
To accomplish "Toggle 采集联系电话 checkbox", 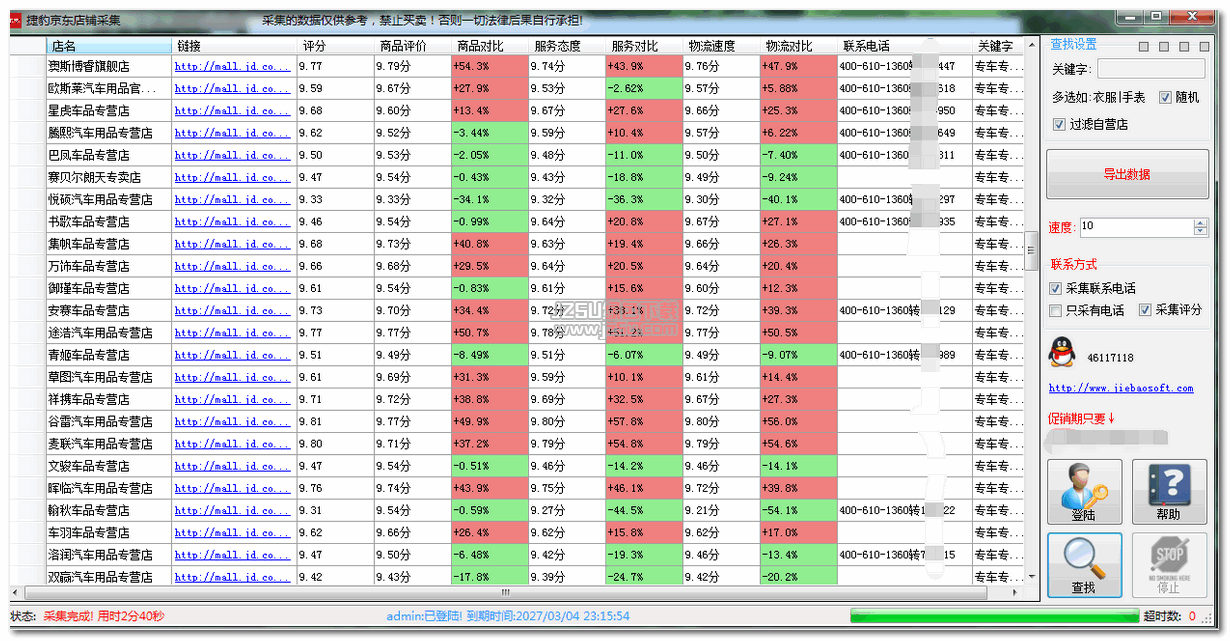I will pyautogui.click(x=1056, y=288).
